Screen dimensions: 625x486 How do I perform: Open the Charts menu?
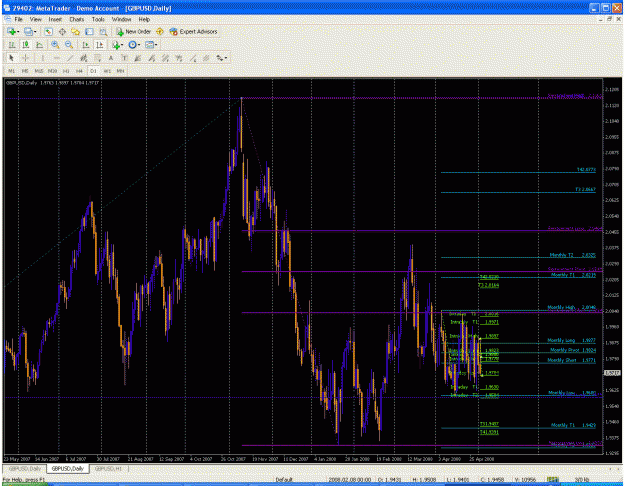pyautogui.click(x=77, y=19)
